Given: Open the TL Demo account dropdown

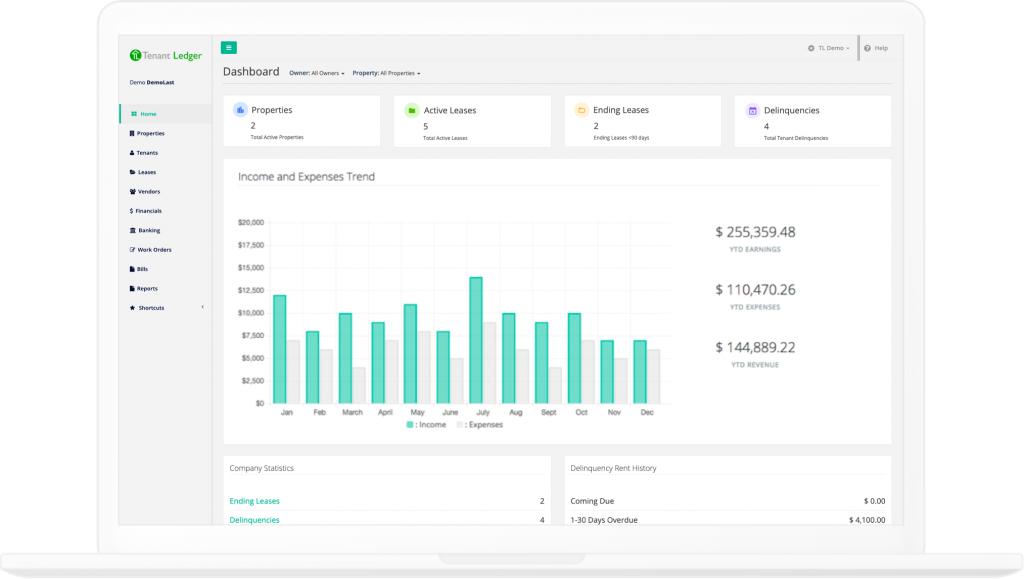Looking at the screenshot, I should pyautogui.click(x=827, y=47).
